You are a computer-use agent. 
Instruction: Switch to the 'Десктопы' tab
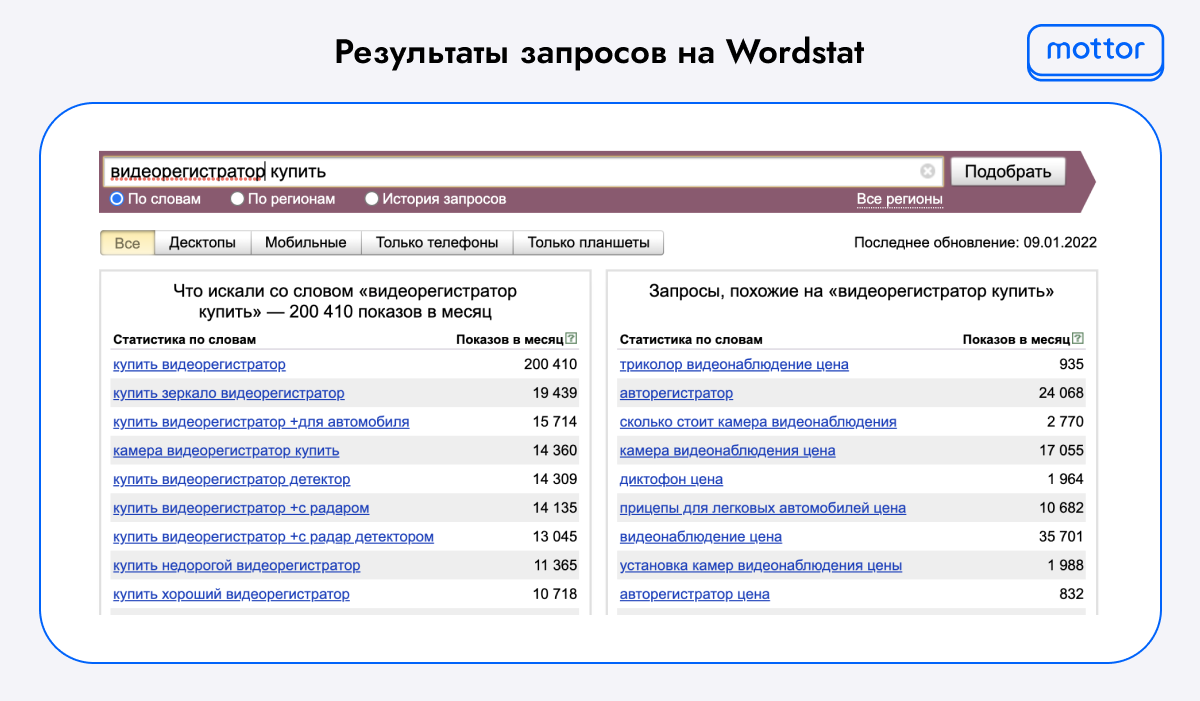(202, 243)
